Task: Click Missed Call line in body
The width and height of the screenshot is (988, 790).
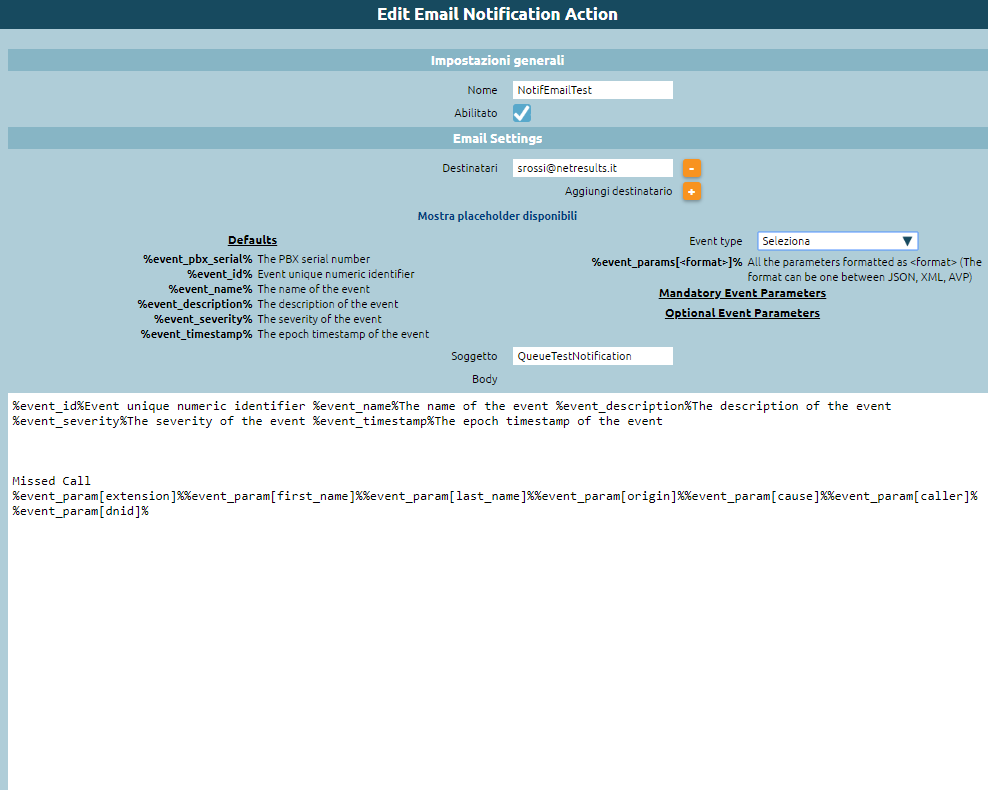Action: (51, 481)
